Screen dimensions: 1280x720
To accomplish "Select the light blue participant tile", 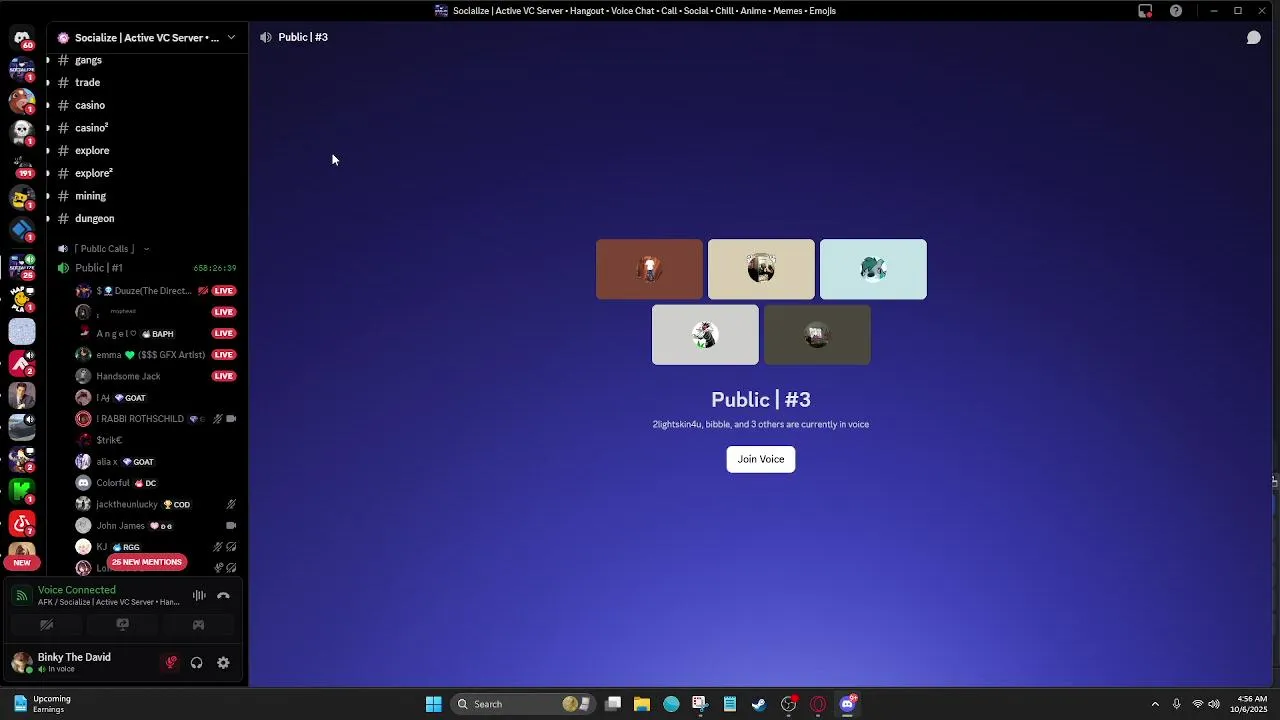I will [x=873, y=269].
